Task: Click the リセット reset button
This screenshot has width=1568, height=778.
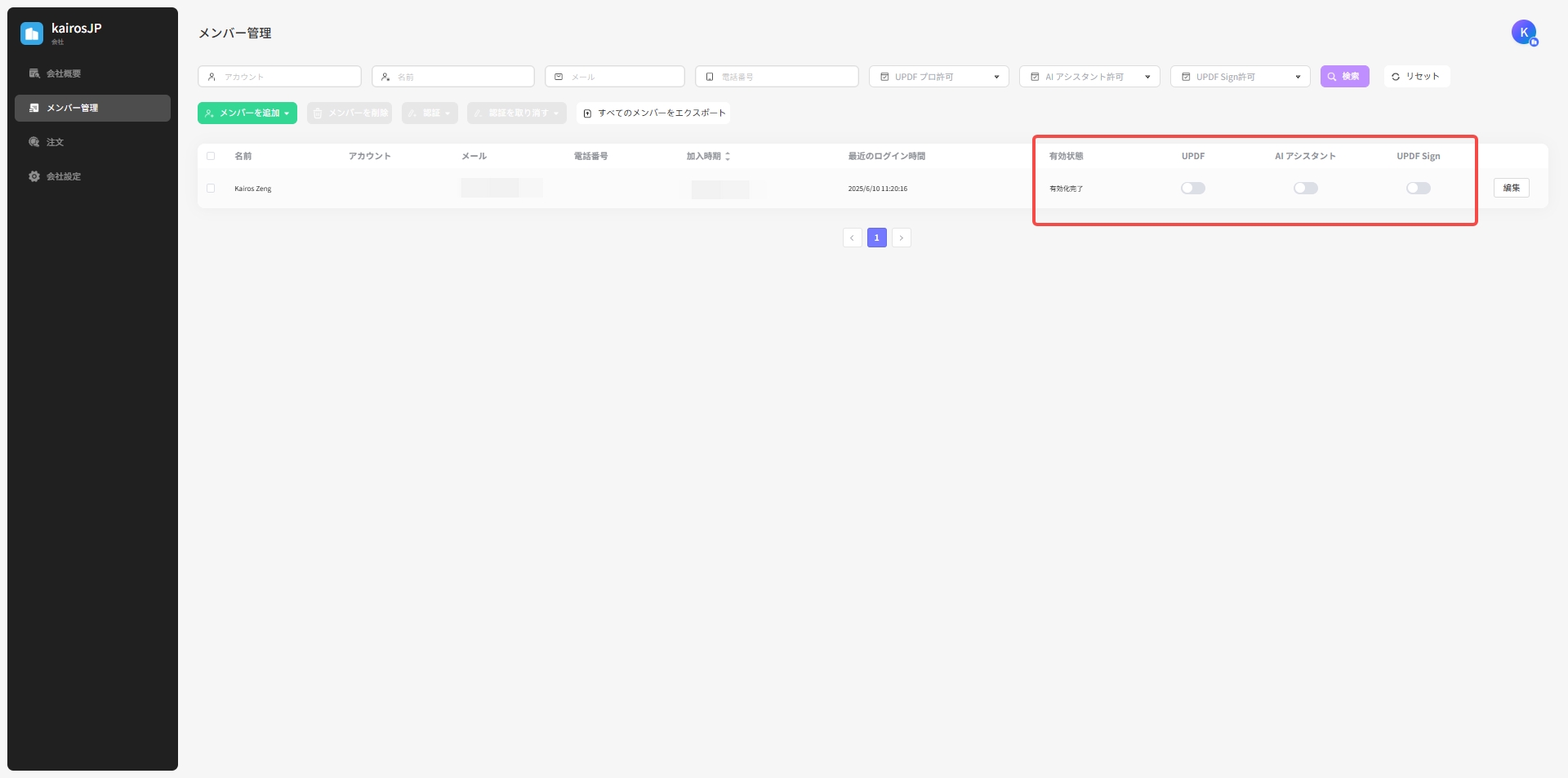Action: (x=1416, y=77)
